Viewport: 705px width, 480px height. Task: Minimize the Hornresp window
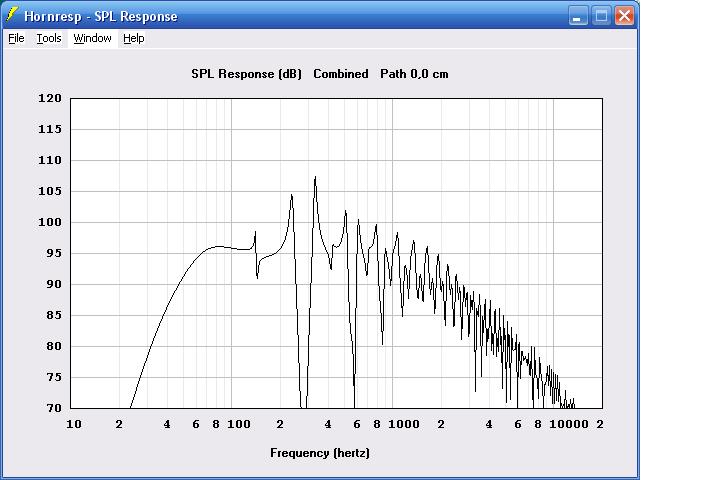point(577,16)
